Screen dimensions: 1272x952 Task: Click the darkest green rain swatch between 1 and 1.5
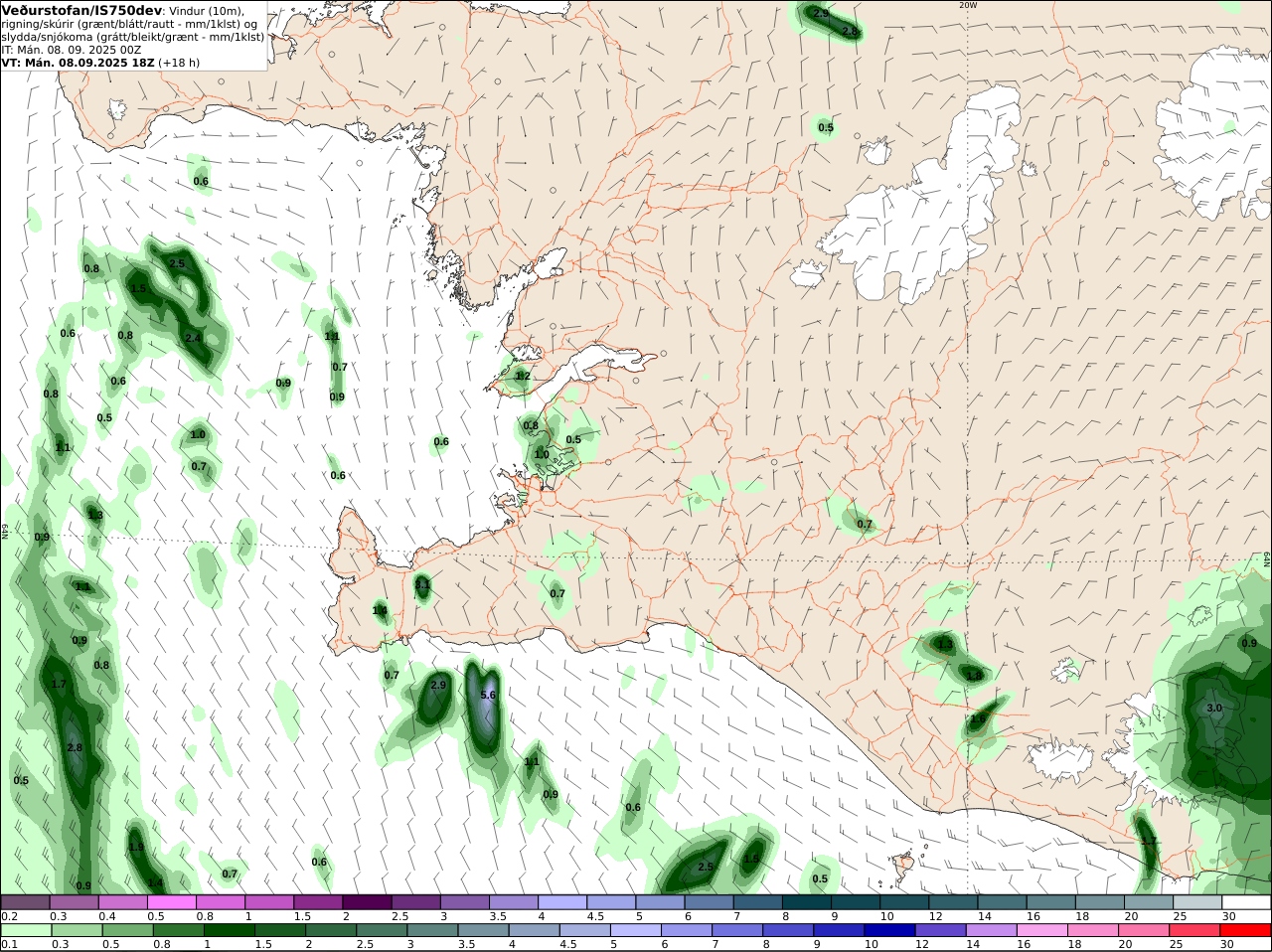coord(230,930)
